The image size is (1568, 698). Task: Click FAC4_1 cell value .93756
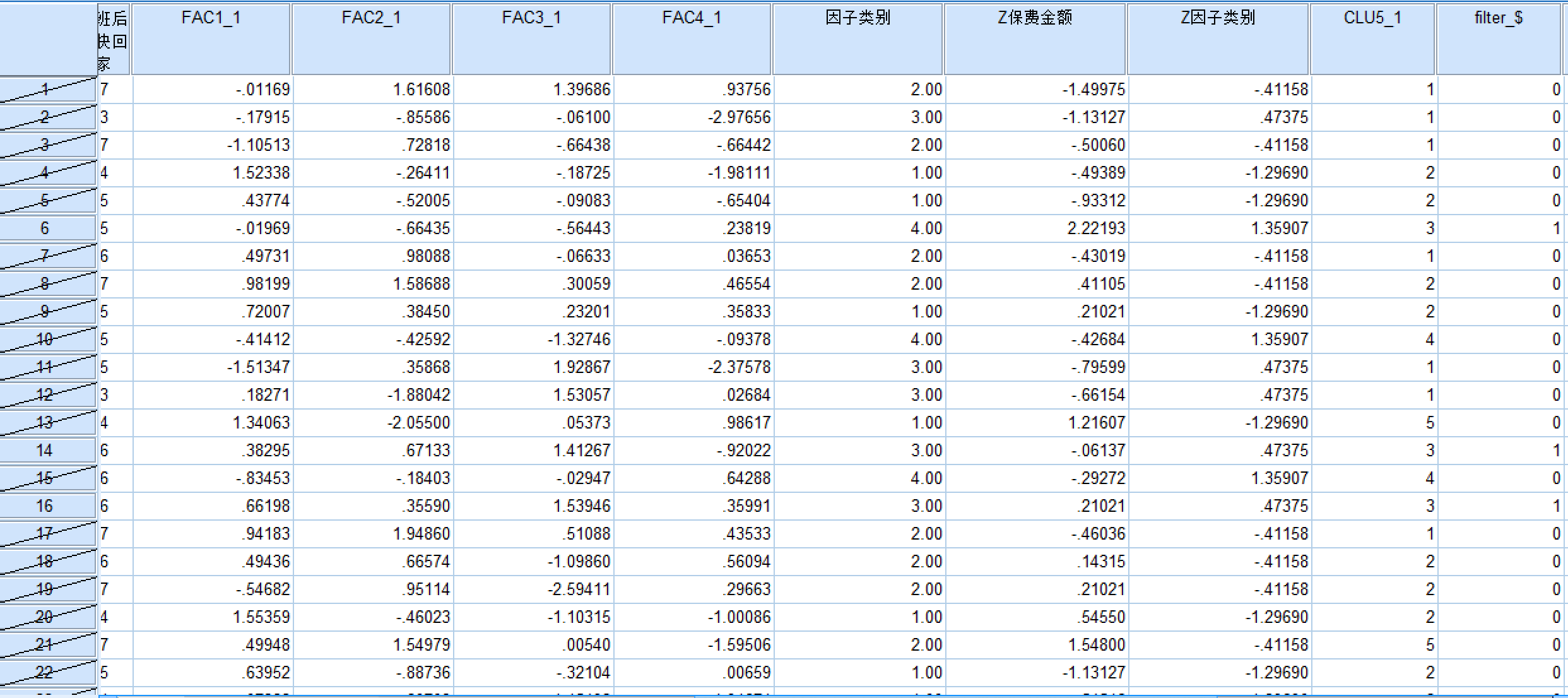click(x=692, y=90)
